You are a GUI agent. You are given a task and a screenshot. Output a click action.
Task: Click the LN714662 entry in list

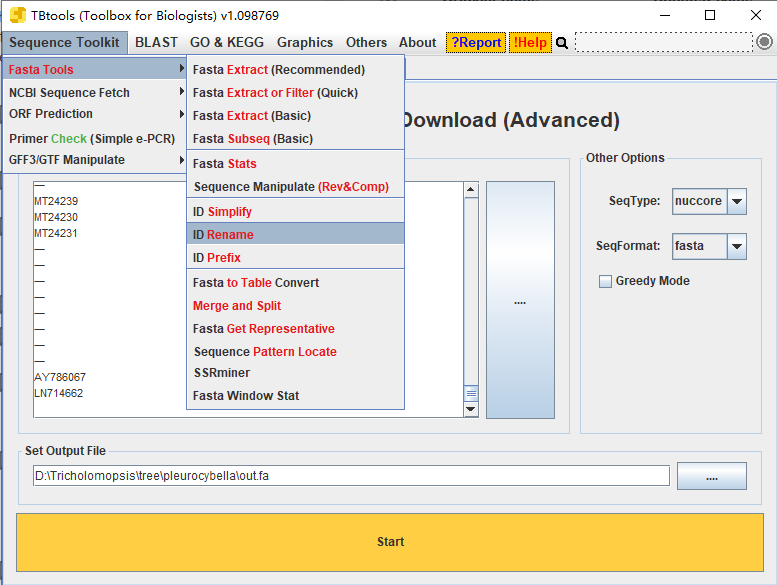click(58, 393)
